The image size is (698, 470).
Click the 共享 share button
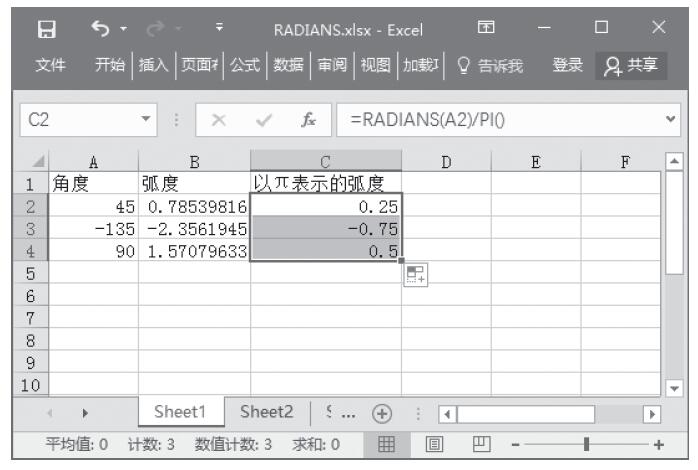634,66
